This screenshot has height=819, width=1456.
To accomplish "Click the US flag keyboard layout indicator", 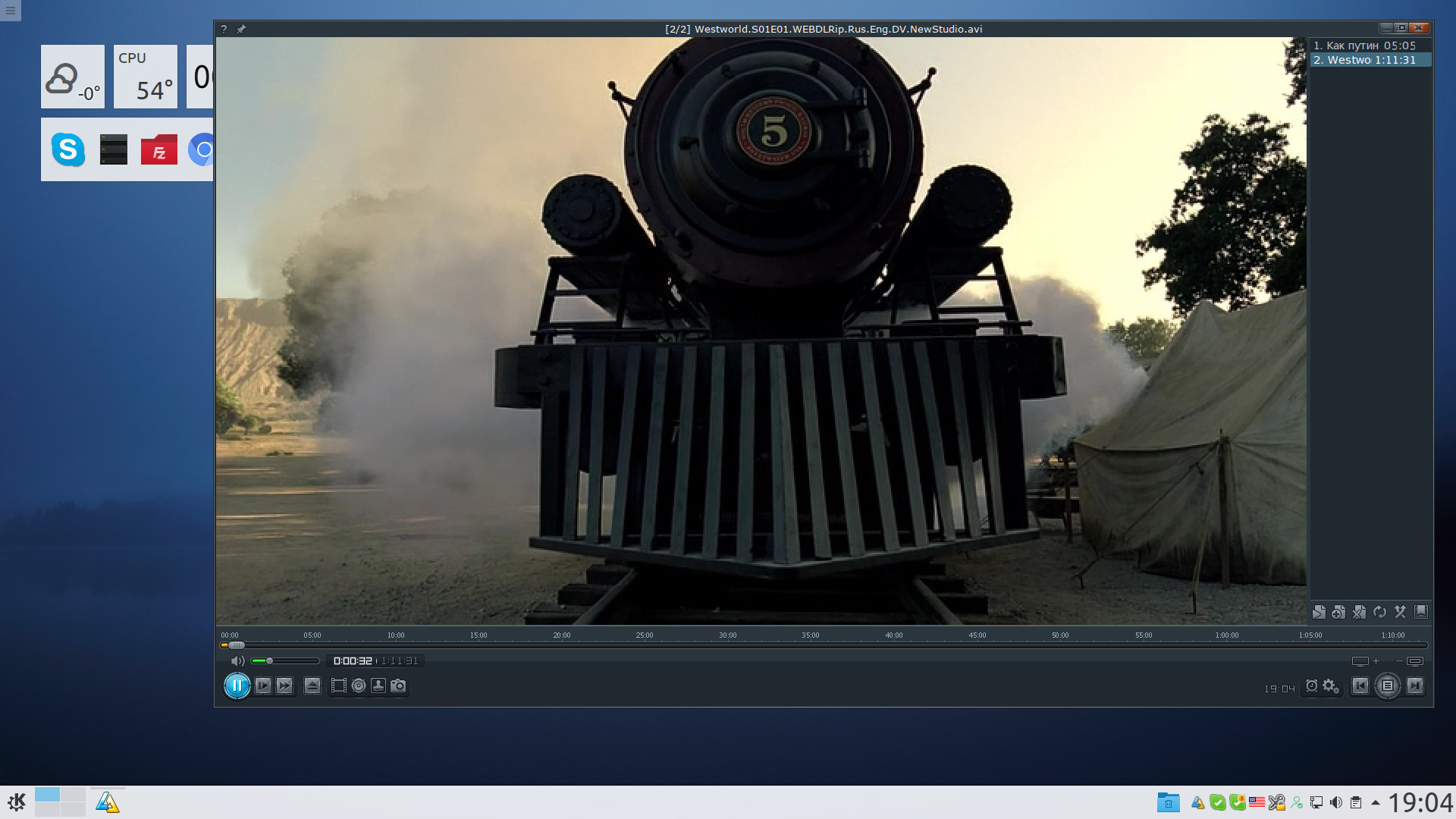I will click(x=1257, y=802).
